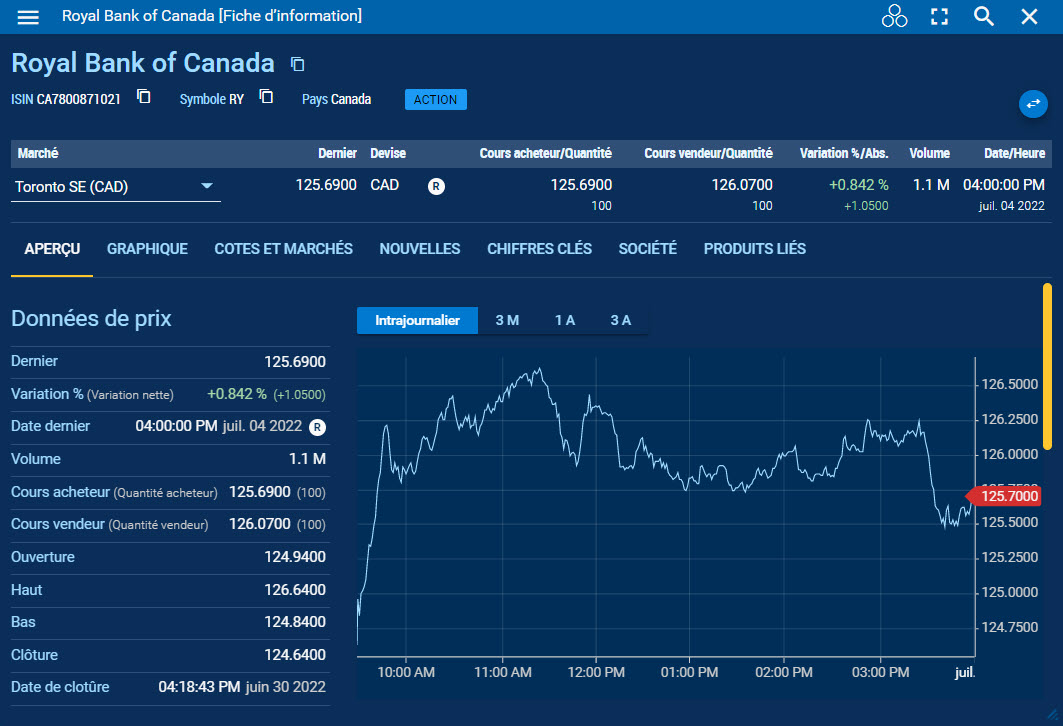Click the blue swap arrows button
Image resolution: width=1063 pixels, height=726 pixels.
1033,103
